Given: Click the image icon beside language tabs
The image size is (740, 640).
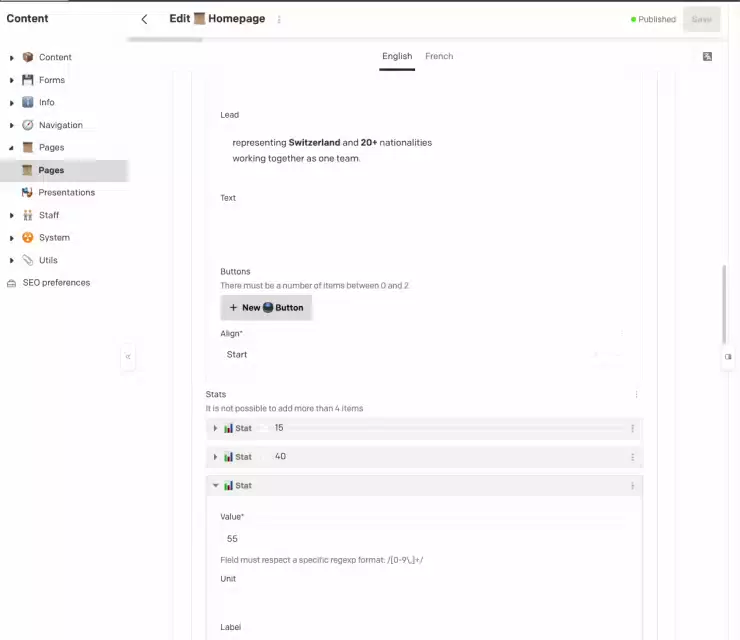Looking at the screenshot, I should (707, 57).
